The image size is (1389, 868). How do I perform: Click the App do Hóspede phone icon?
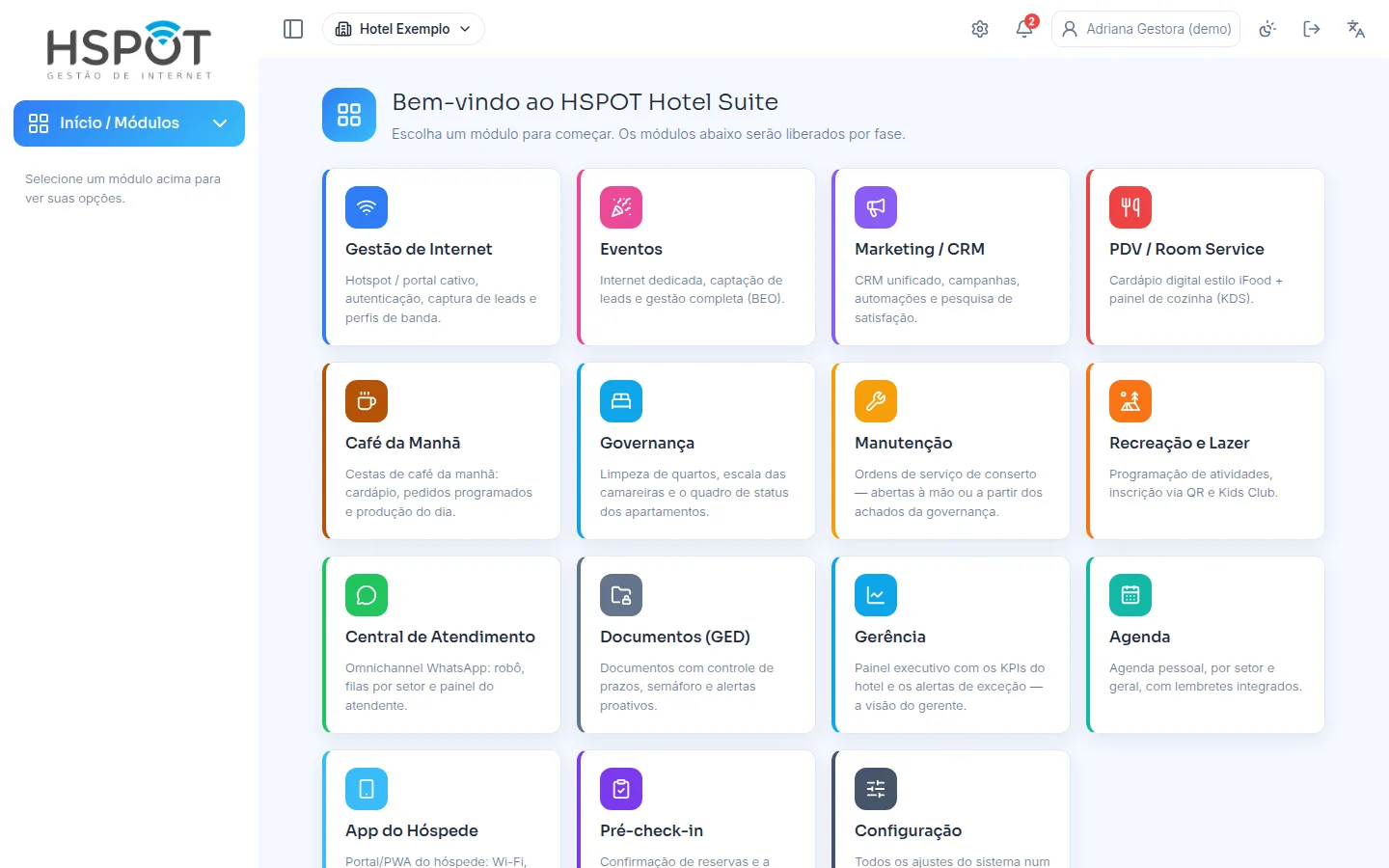pyautogui.click(x=367, y=789)
